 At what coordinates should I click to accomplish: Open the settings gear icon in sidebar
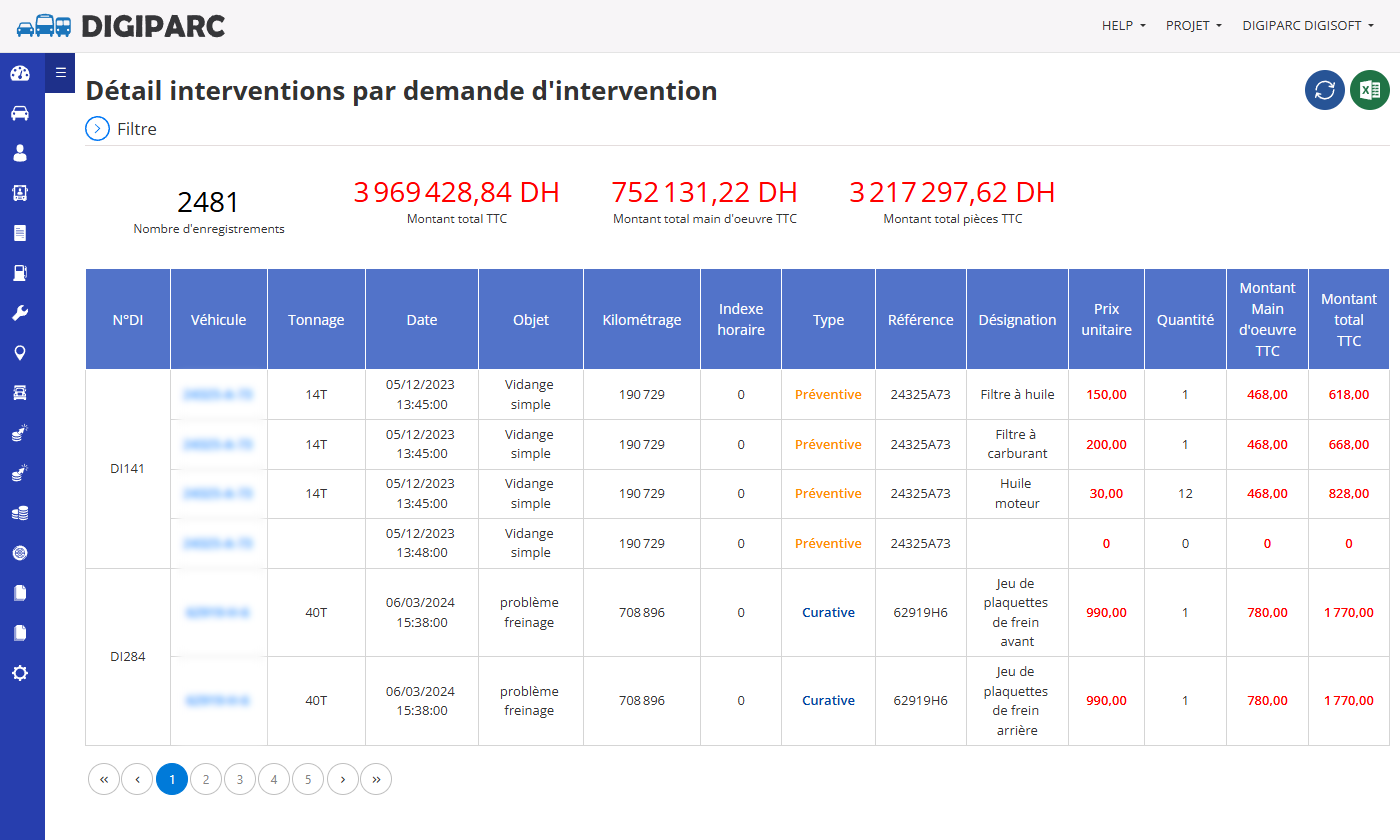pos(20,673)
